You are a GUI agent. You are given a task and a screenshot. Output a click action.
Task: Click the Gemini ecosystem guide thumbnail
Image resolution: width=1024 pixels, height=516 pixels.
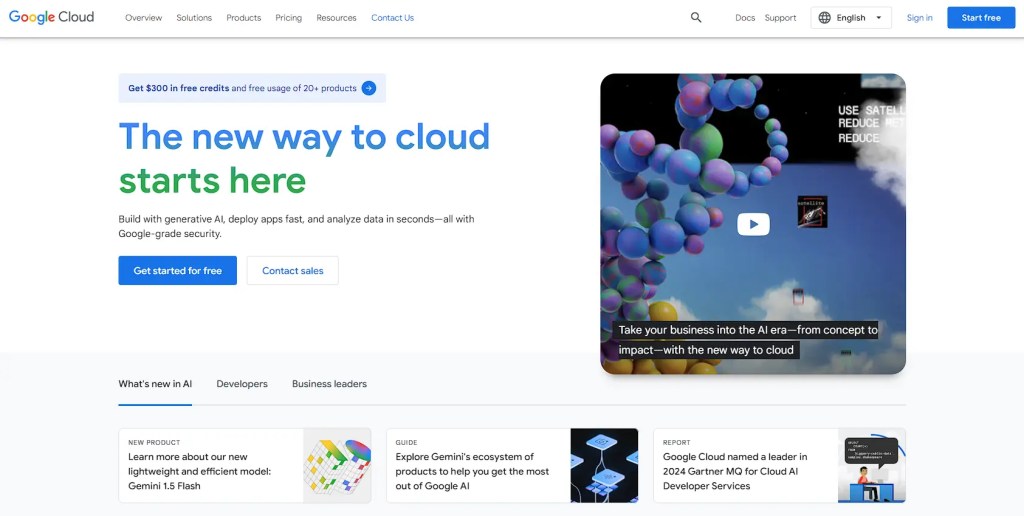pos(604,466)
